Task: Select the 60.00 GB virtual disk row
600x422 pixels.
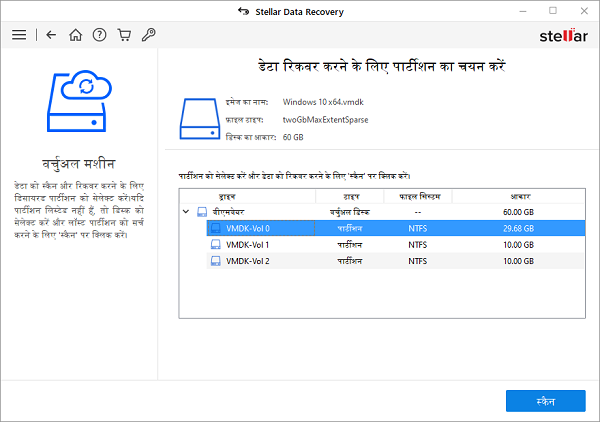Action: click(x=382, y=212)
